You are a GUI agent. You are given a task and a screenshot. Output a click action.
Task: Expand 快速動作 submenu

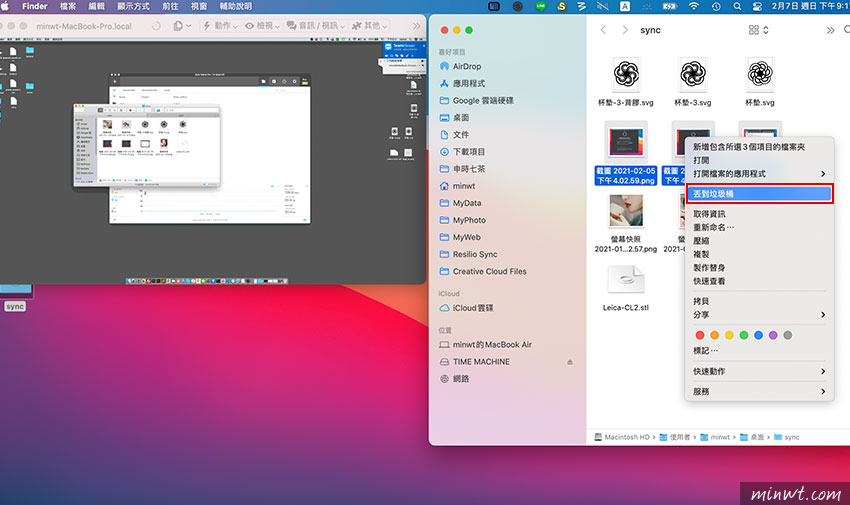(757, 371)
